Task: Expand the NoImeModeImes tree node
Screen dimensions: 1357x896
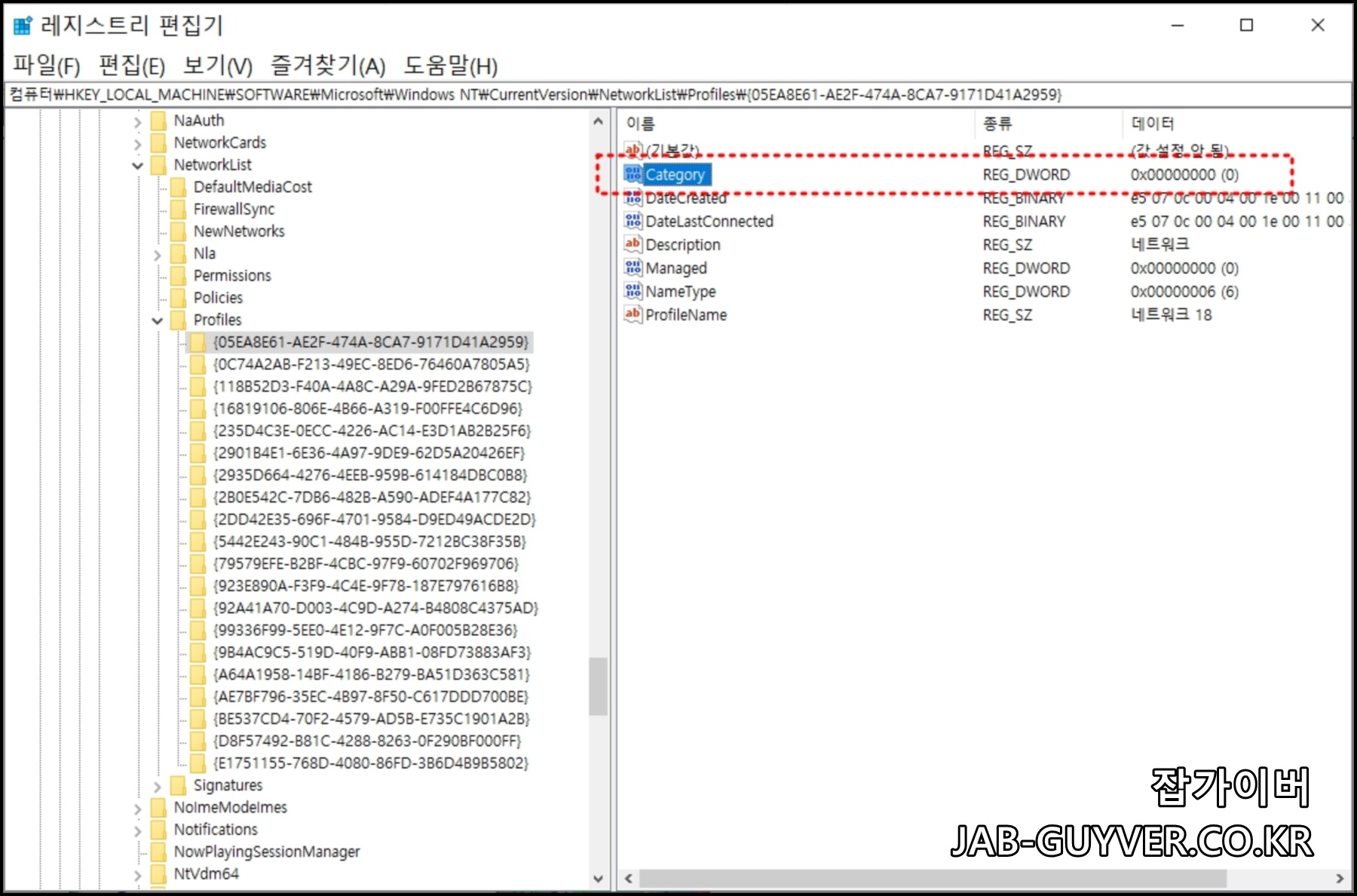Action: tap(137, 809)
